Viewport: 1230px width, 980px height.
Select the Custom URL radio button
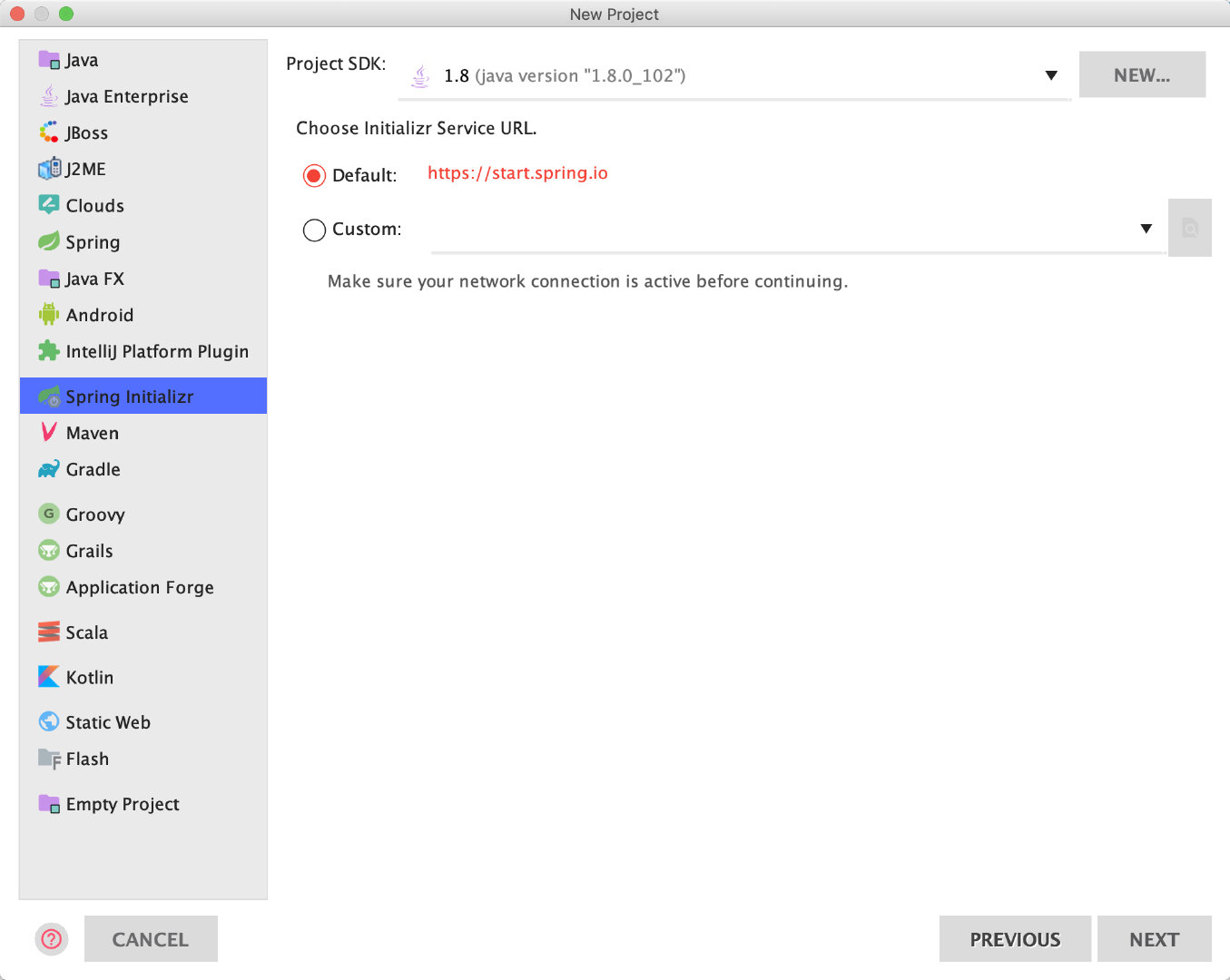[x=314, y=230]
